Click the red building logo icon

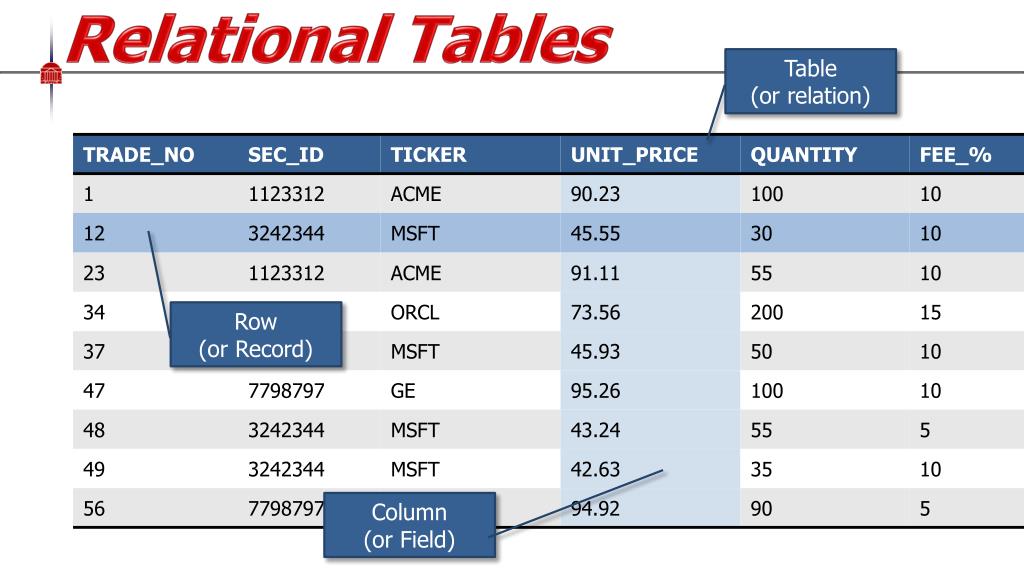pyautogui.click(x=51, y=74)
